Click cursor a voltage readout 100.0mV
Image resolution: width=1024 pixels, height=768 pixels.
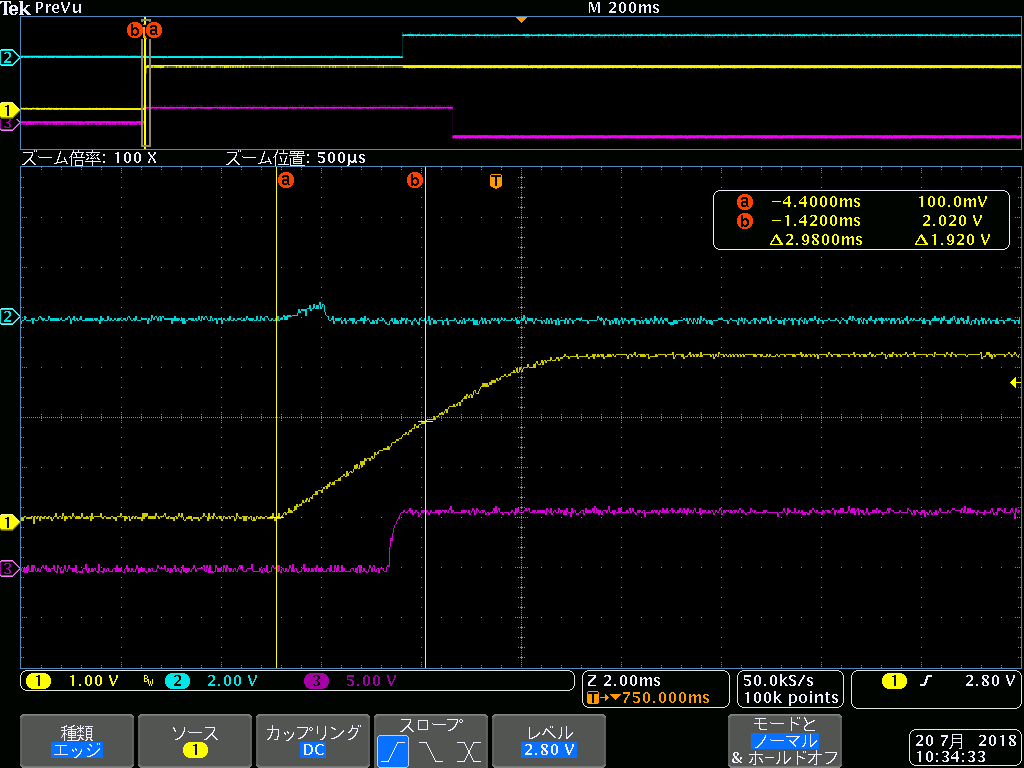(953, 200)
